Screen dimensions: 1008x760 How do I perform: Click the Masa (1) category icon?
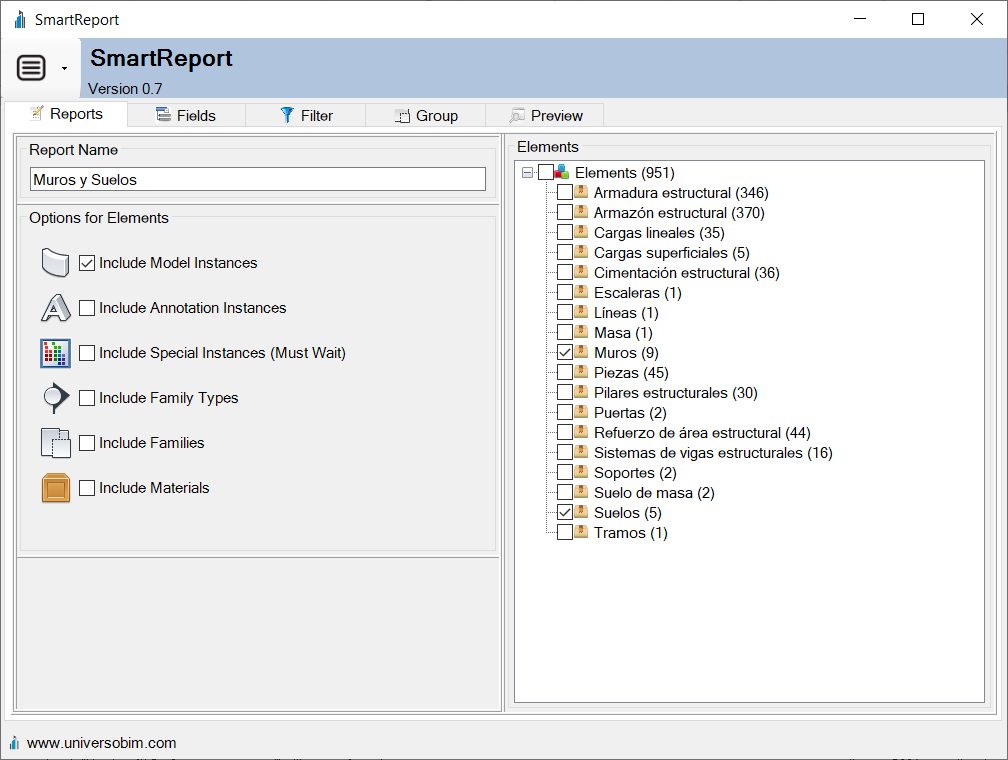click(581, 332)
